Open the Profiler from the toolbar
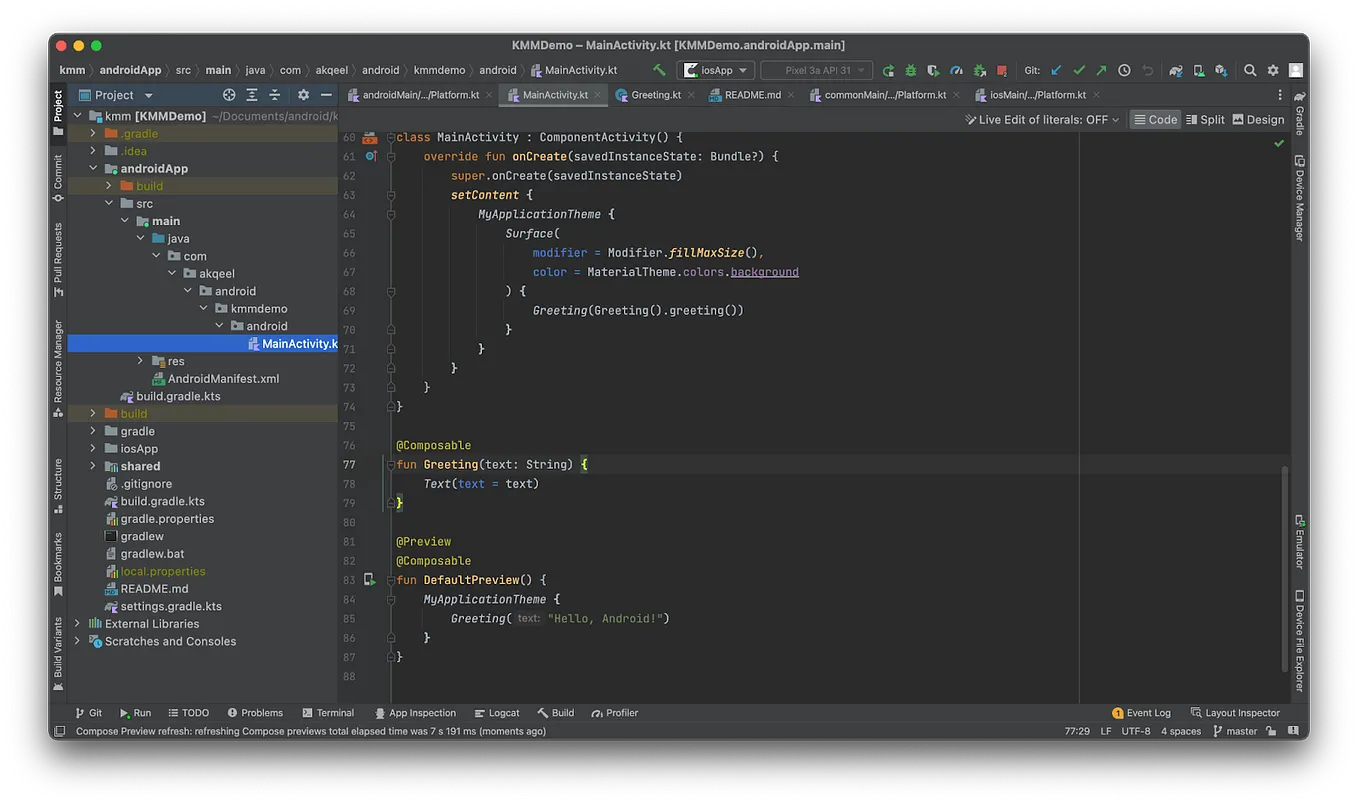Screen dimensions: 1358x805 point(956,70)
